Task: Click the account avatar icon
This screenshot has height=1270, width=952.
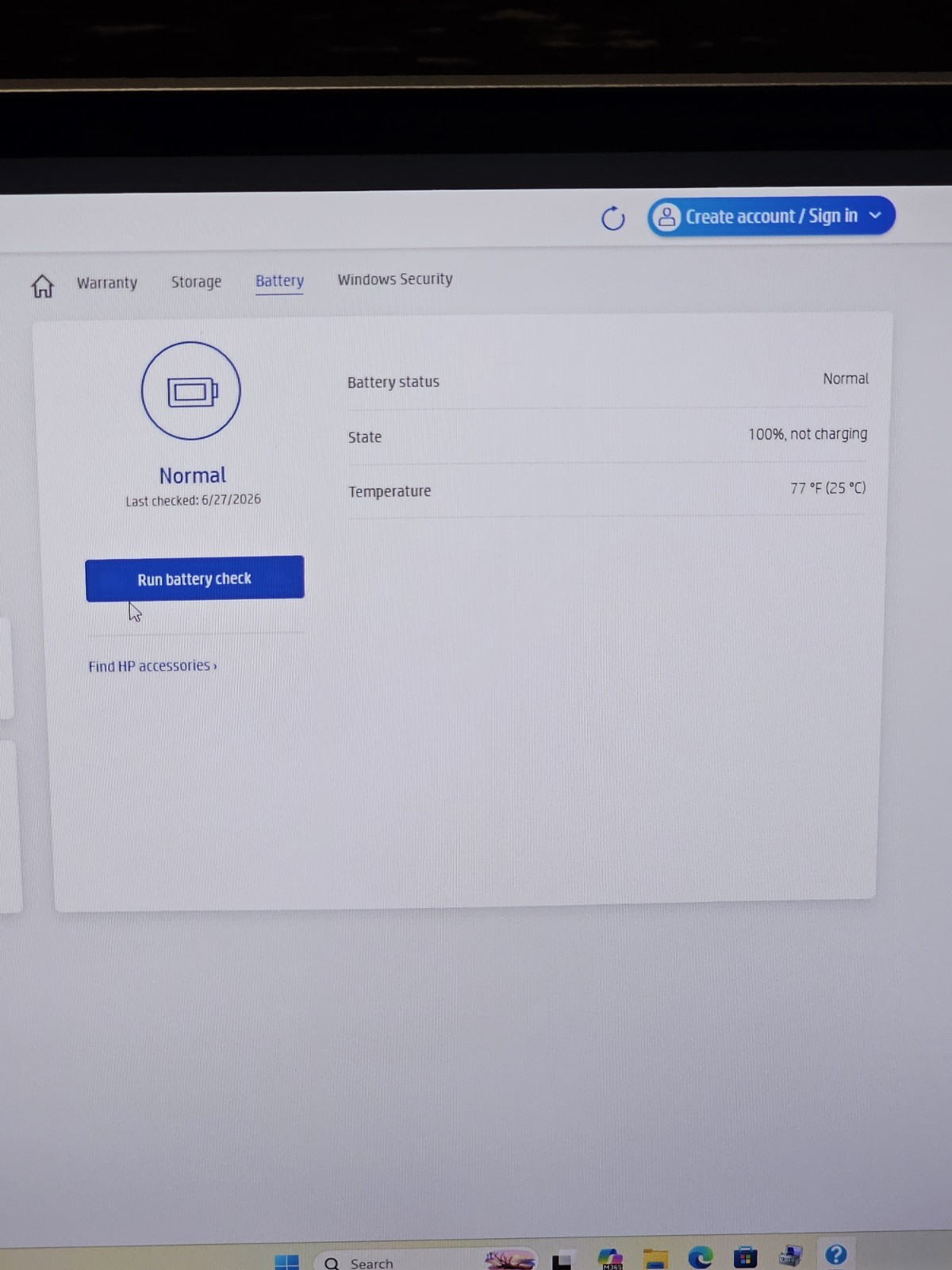Action: click(x=667, y=217)
